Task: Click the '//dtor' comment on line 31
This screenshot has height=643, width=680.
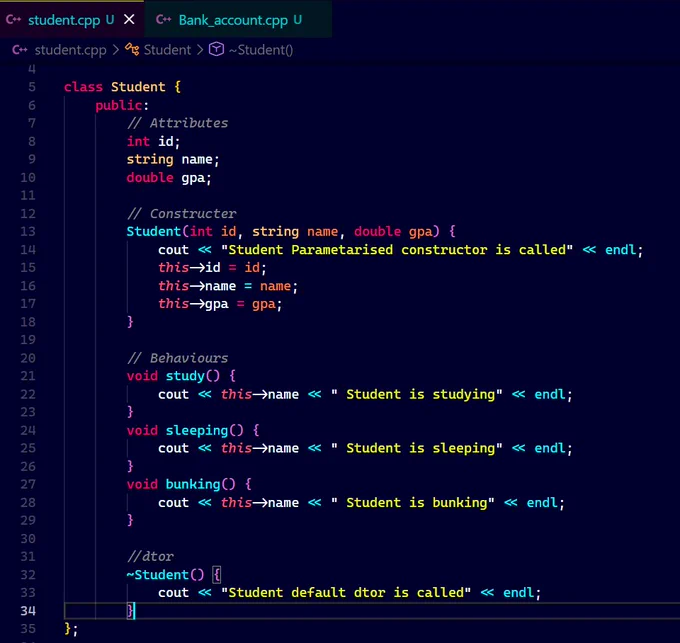Action: (150, 557)
